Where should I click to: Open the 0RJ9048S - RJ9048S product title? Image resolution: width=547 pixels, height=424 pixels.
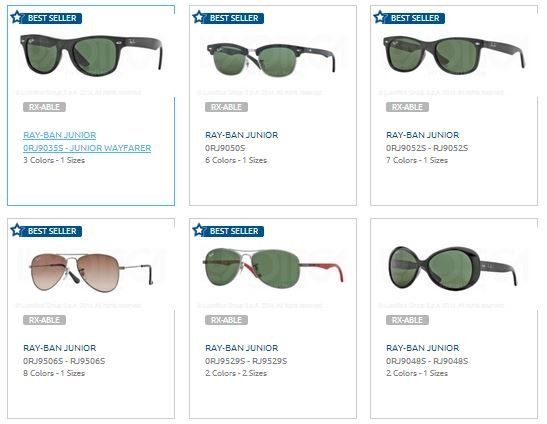point(427,361)
